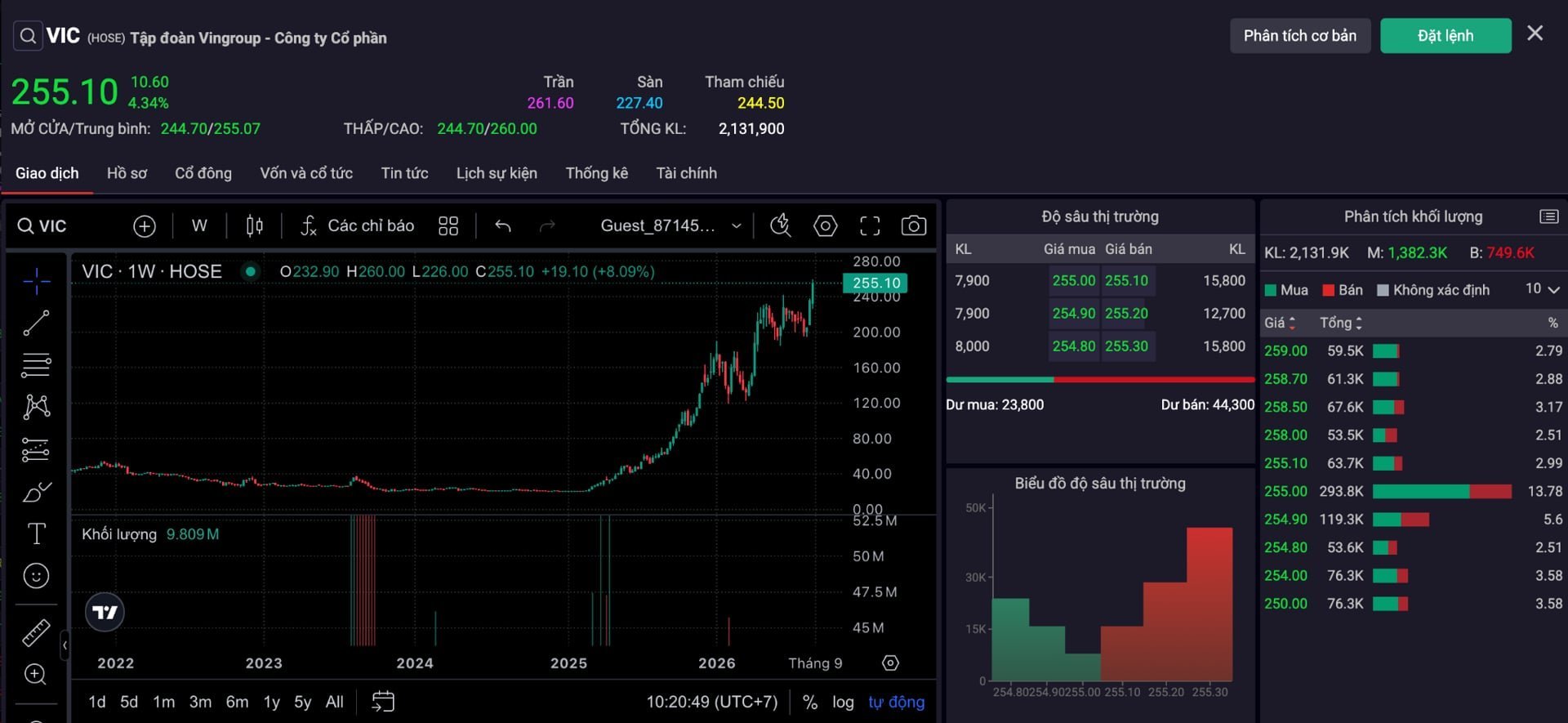1568x723 pixels.
Task: Open the Thống kê tab
Action: tap(597, 173)
